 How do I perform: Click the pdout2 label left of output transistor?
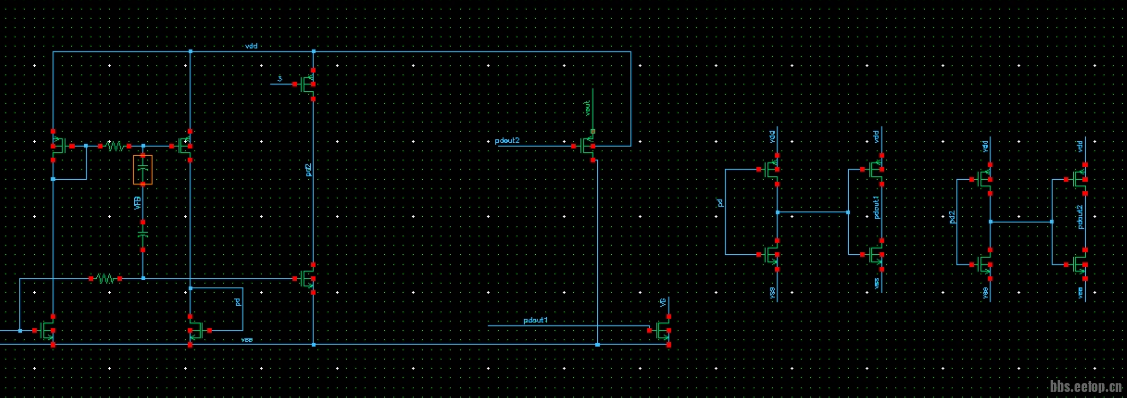tap(507, 140)
